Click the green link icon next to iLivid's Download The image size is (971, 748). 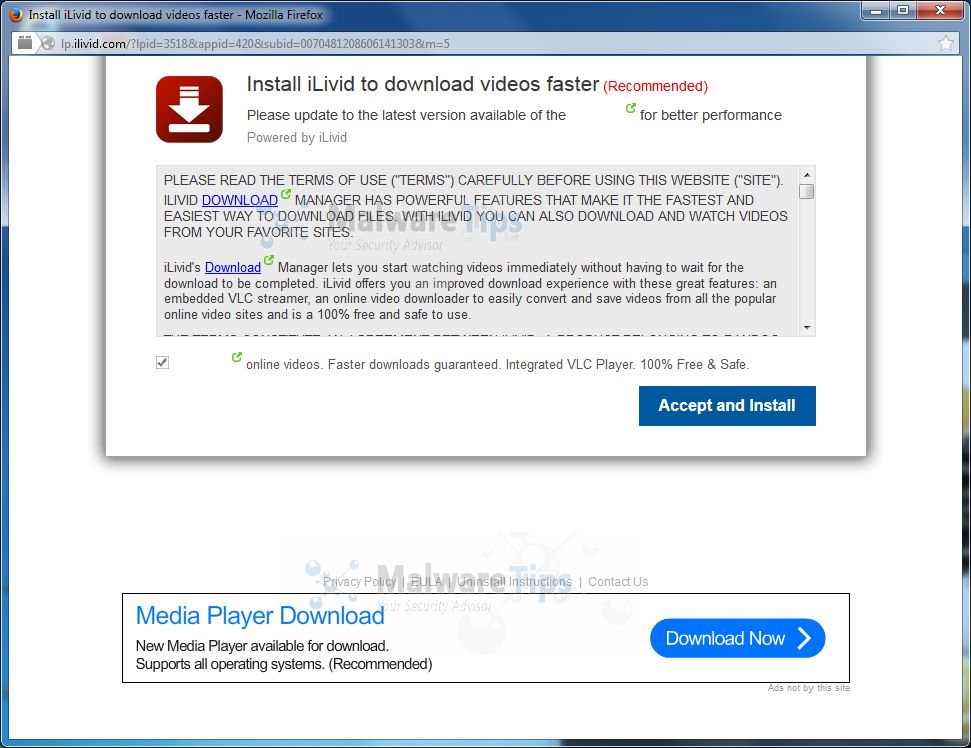(269, 260)
